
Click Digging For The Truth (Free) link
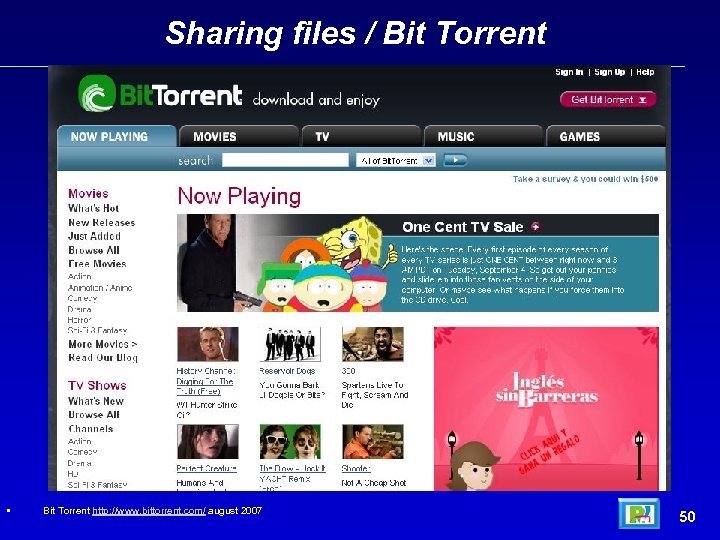tap(205, 386)
